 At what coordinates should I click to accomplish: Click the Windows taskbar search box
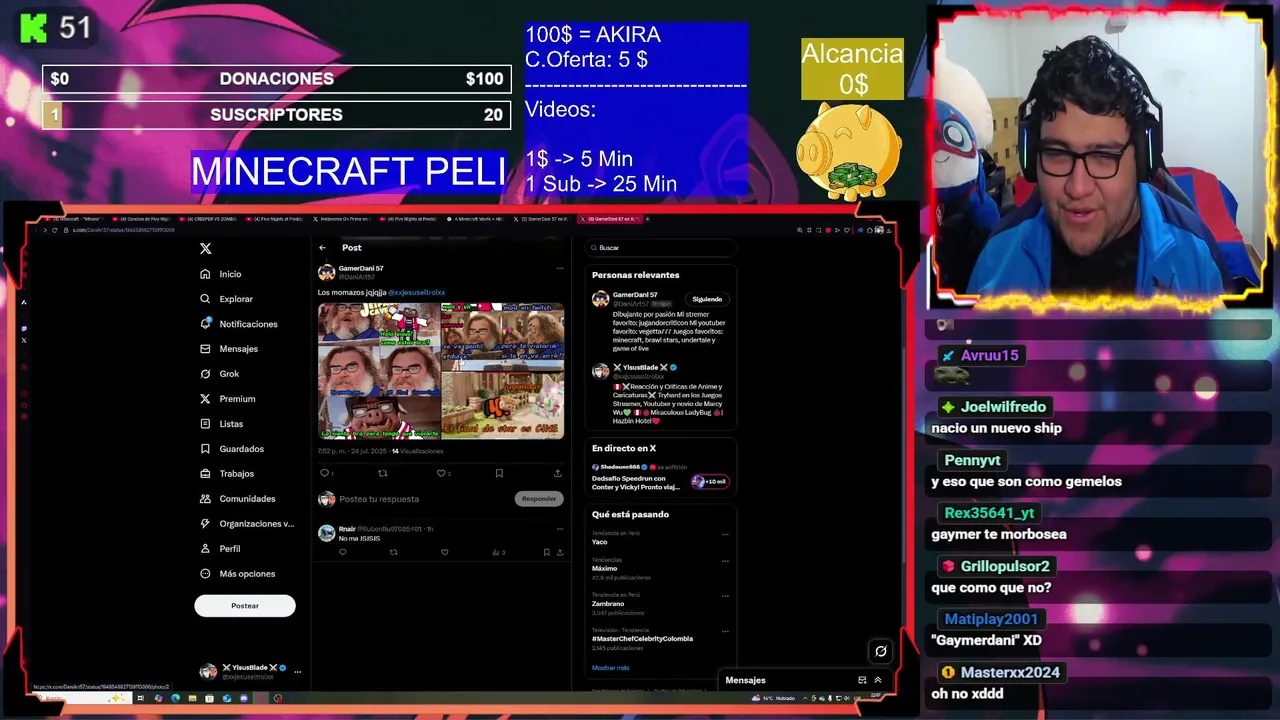tap(80, 698)
